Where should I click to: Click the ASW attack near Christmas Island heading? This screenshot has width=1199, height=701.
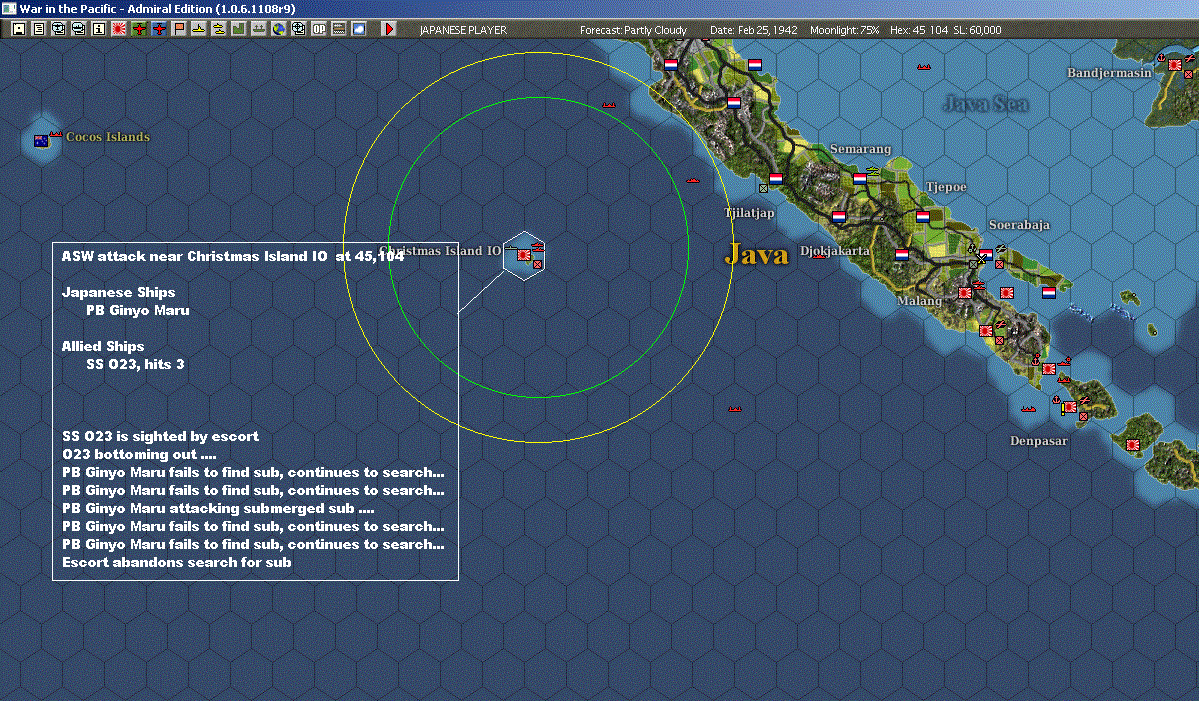[232, 256]
